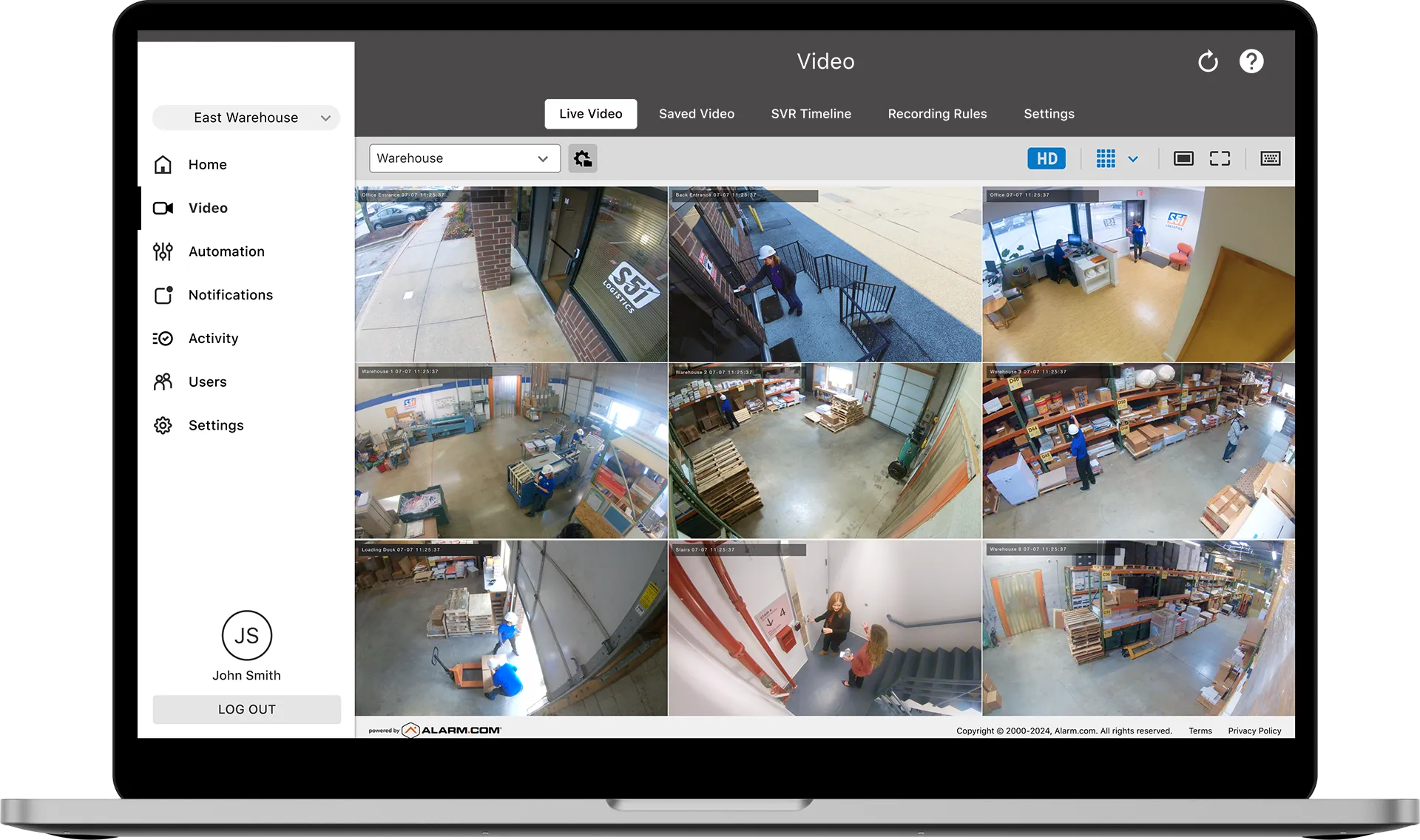The width and height of the screenshot is (1420, 840).
Task: Click the Loading Dock camera feed
Action: [x=511, y=629]
